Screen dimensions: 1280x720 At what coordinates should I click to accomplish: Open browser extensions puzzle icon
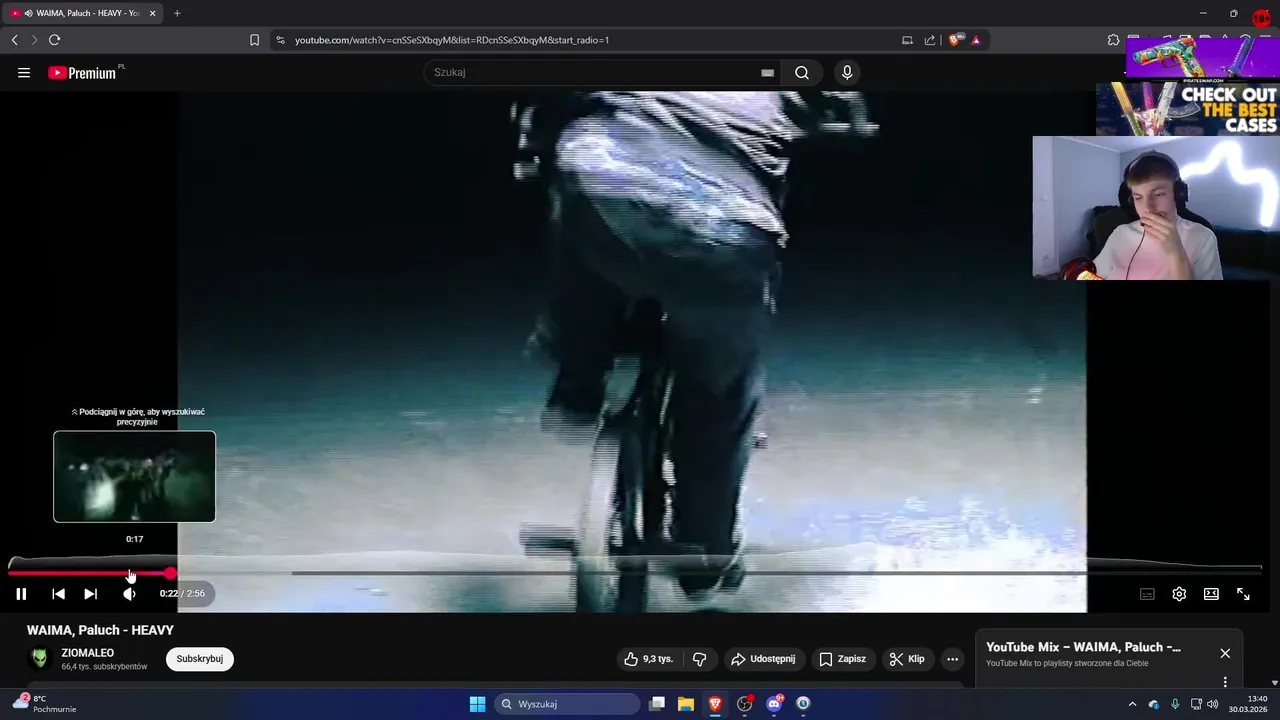click(1113, 40)
